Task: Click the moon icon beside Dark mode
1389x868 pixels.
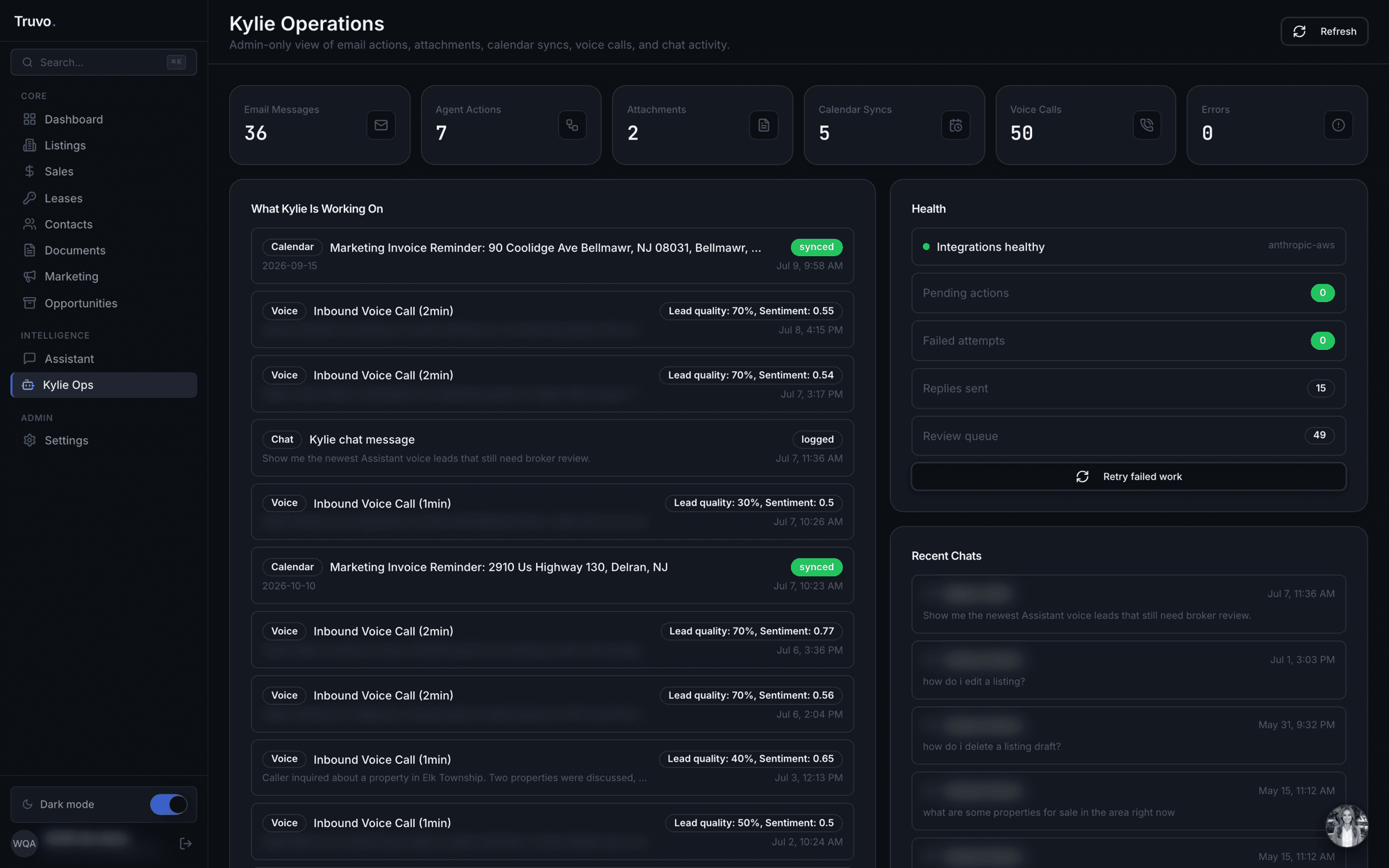Action: click(x=28, y=804)
